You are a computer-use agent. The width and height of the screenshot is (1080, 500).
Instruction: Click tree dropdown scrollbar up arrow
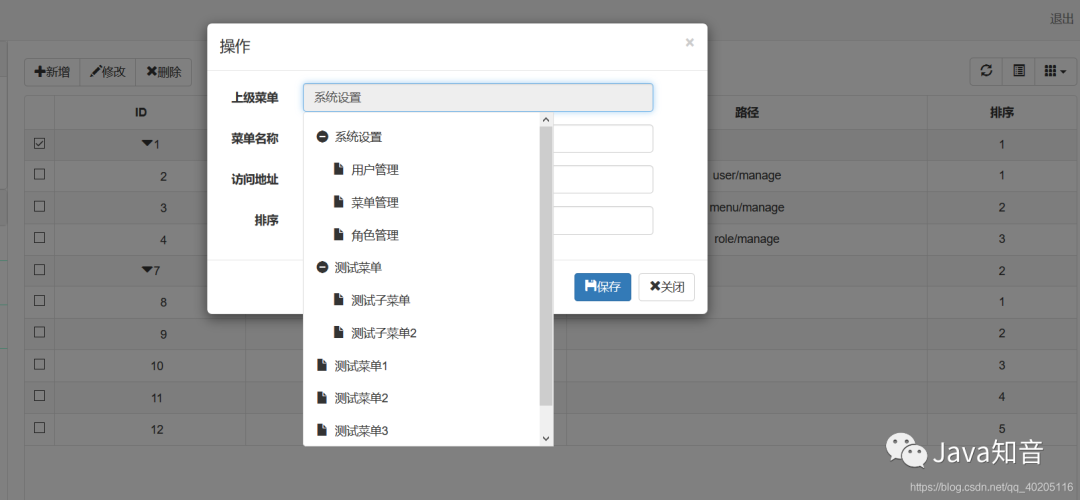point(546,120)
